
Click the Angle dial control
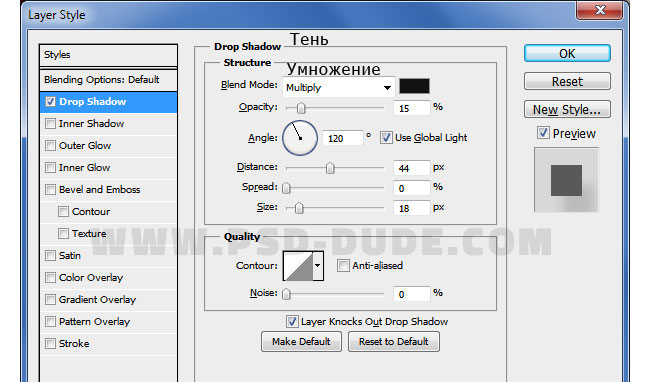click(300, 138)
